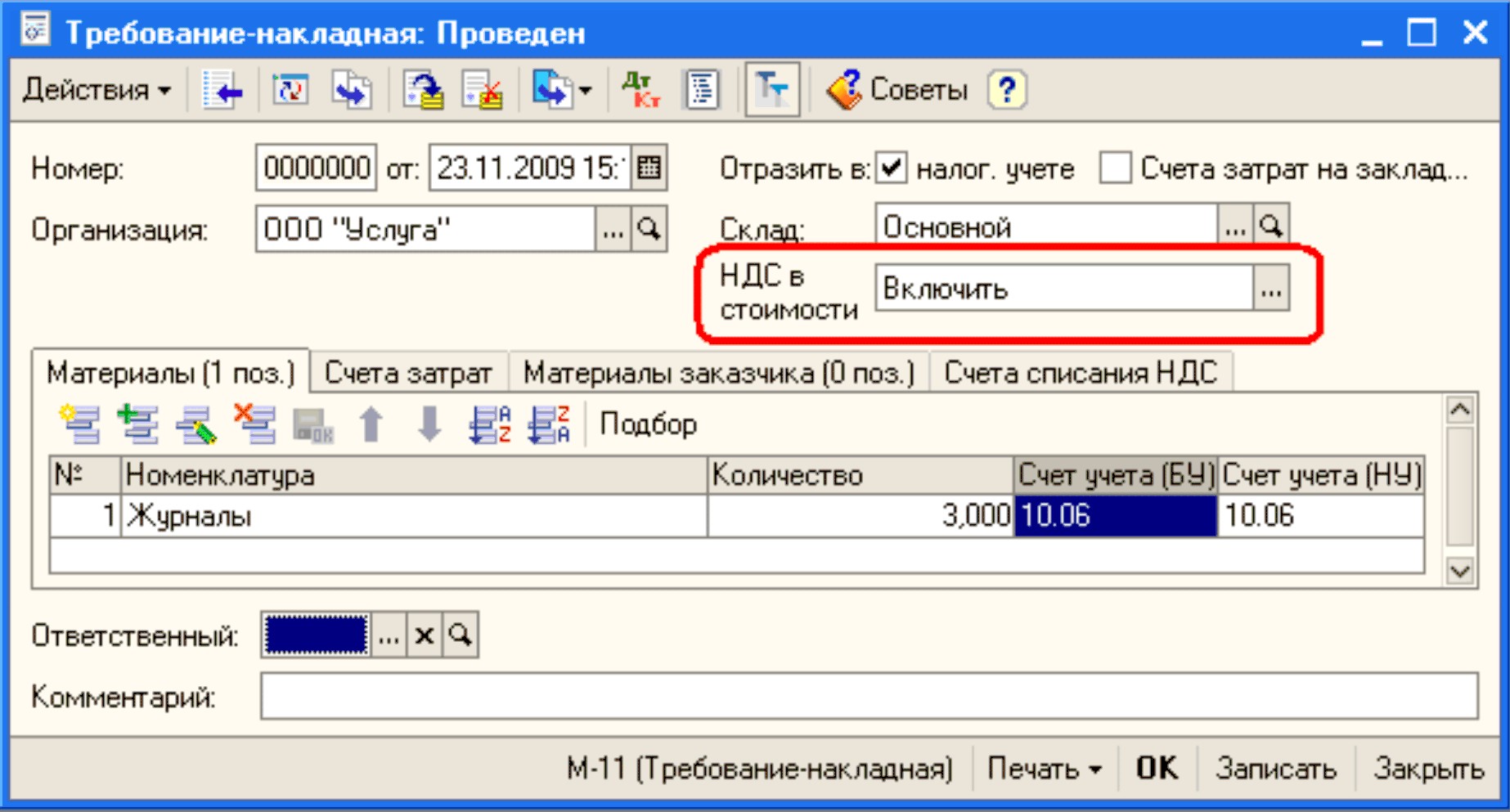Click the delete row icon with red X
The image size is (1510, 812).
(254, 424)
